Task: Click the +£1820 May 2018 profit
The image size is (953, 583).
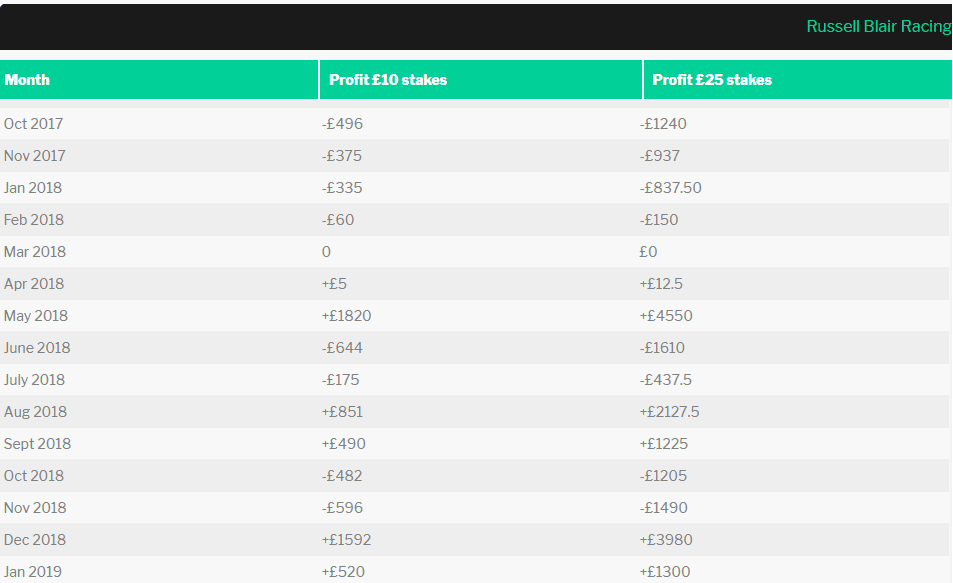Action: (x=346, y=316)
